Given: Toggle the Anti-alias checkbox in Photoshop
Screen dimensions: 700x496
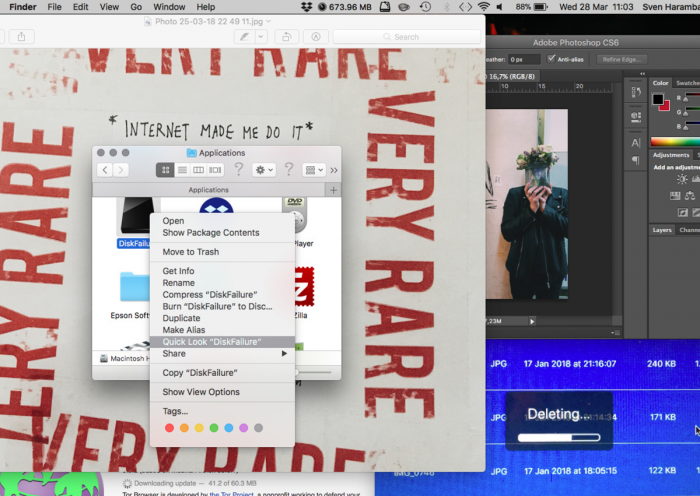Looking at the screenshot, I should click(551, 58).
